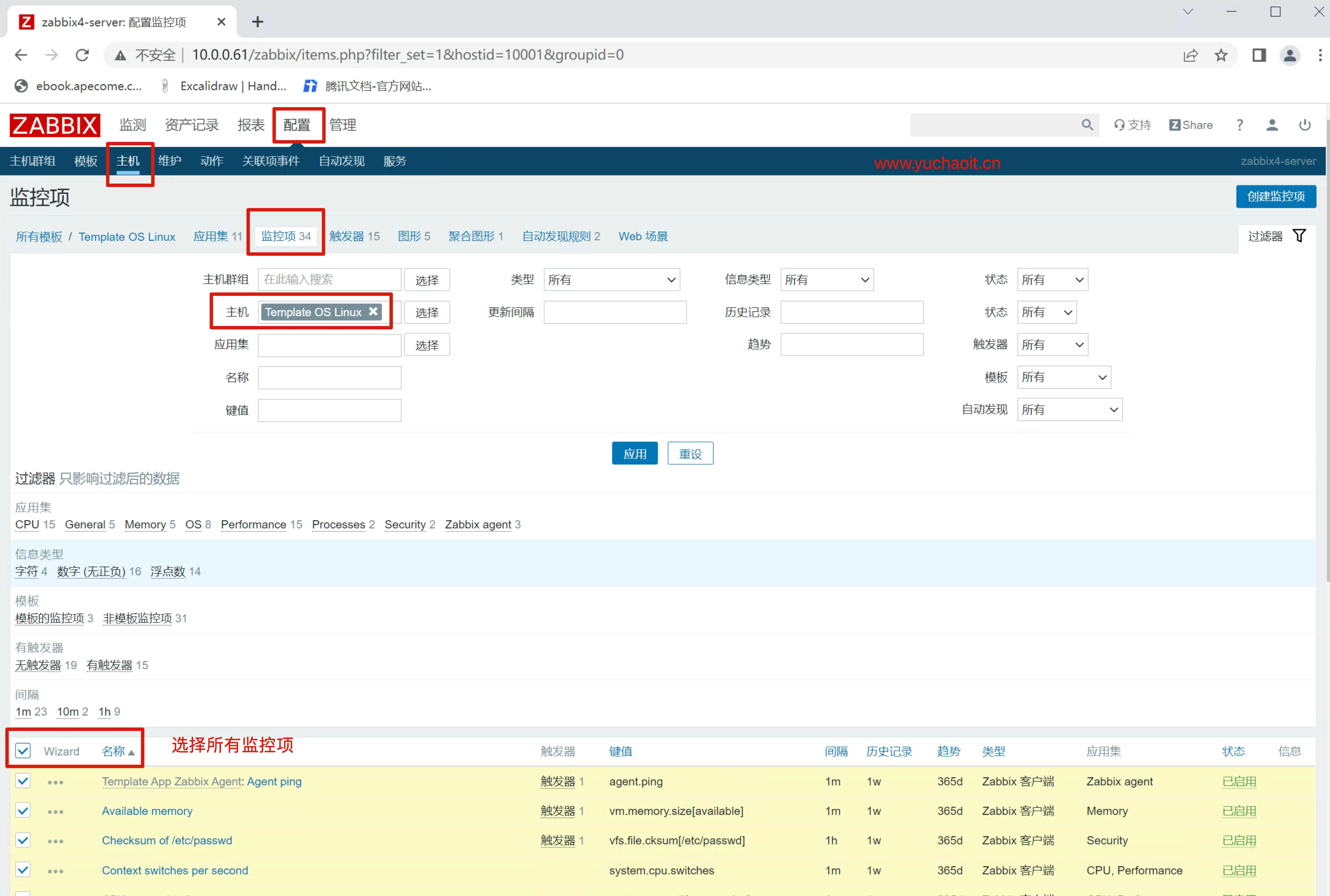Click the search magnifier icon
Viewport: 1330px width, 896px height.
(x=1087, y=125)
